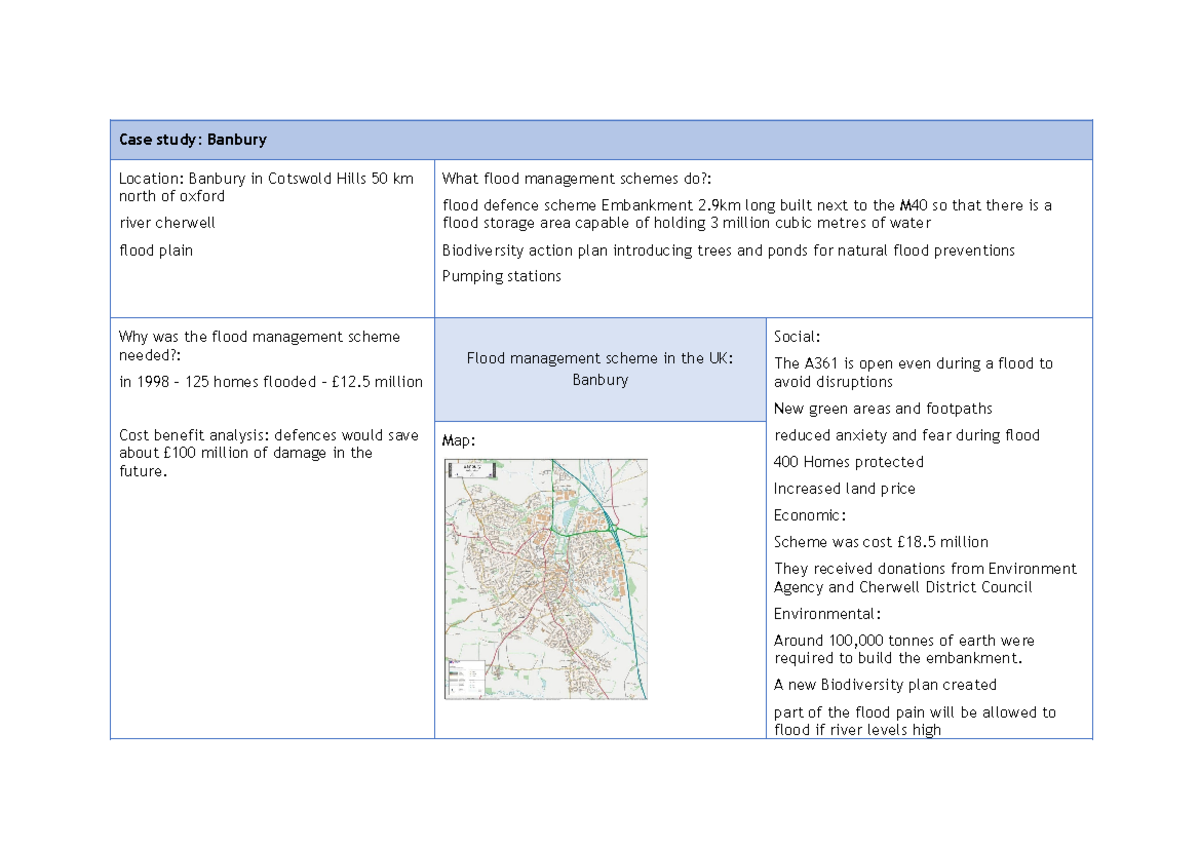Click the map title banner at top-left
1200x849 pixels.
472,470
